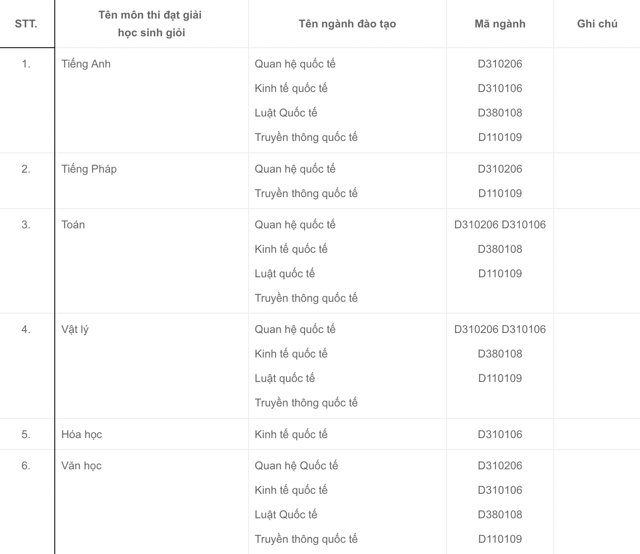Viewport: 640px width, 554px height.
Task: Select the "Tiếng Anh" subject cell
Action: (86, 64)
